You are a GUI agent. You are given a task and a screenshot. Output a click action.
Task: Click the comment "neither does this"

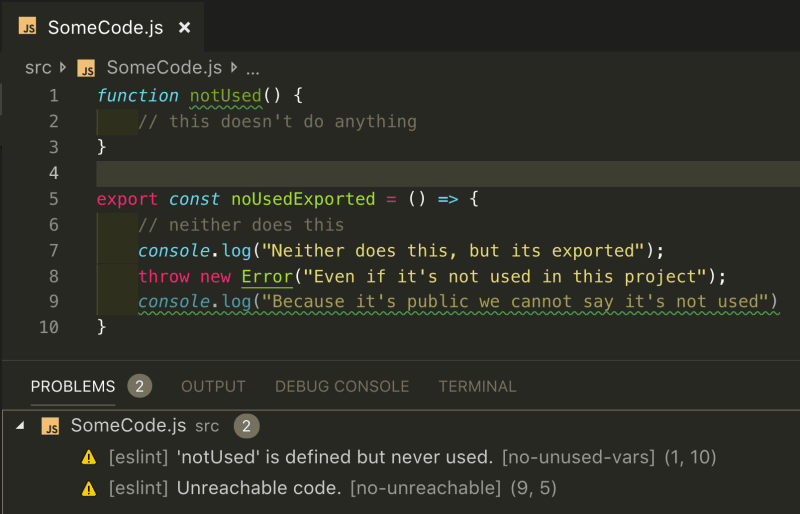(241, 225)
